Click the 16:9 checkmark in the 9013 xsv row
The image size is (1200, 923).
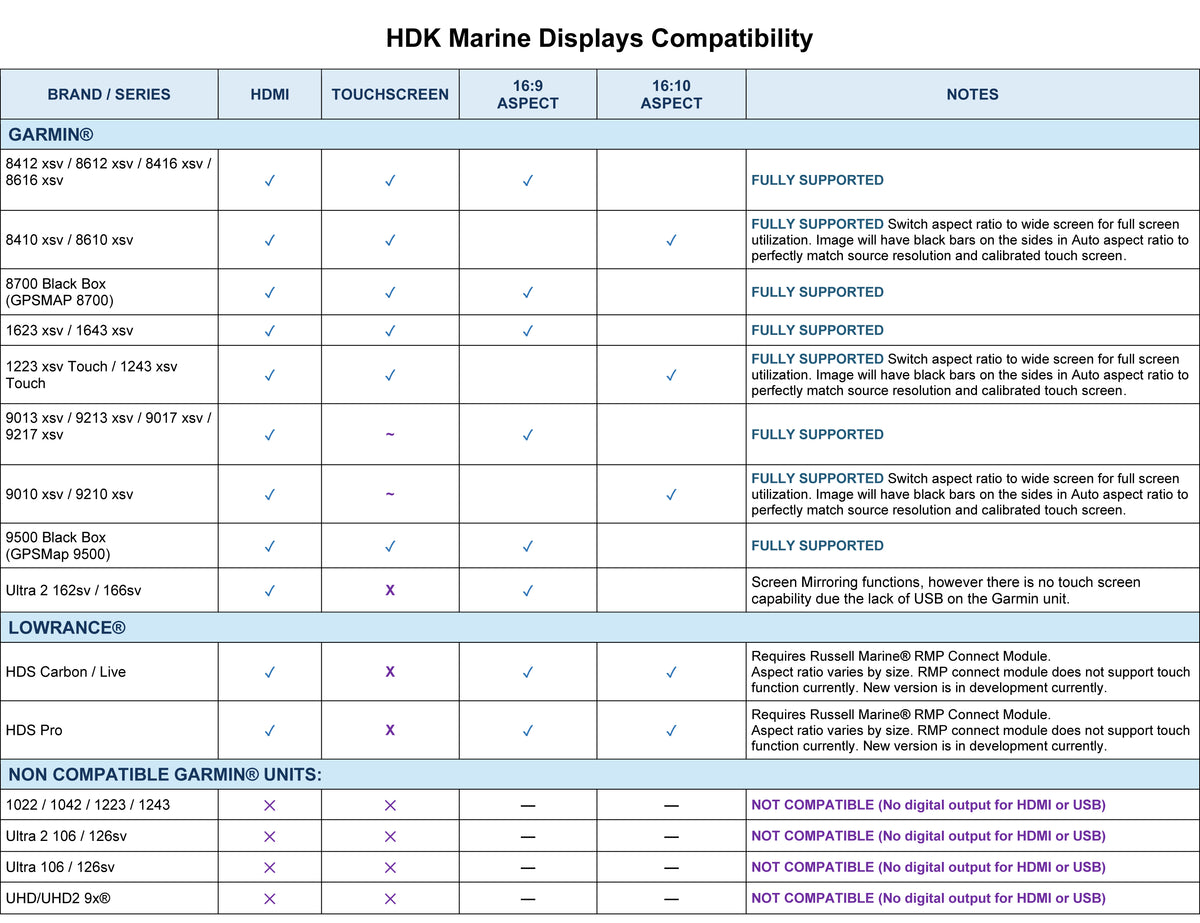[527, 435]
